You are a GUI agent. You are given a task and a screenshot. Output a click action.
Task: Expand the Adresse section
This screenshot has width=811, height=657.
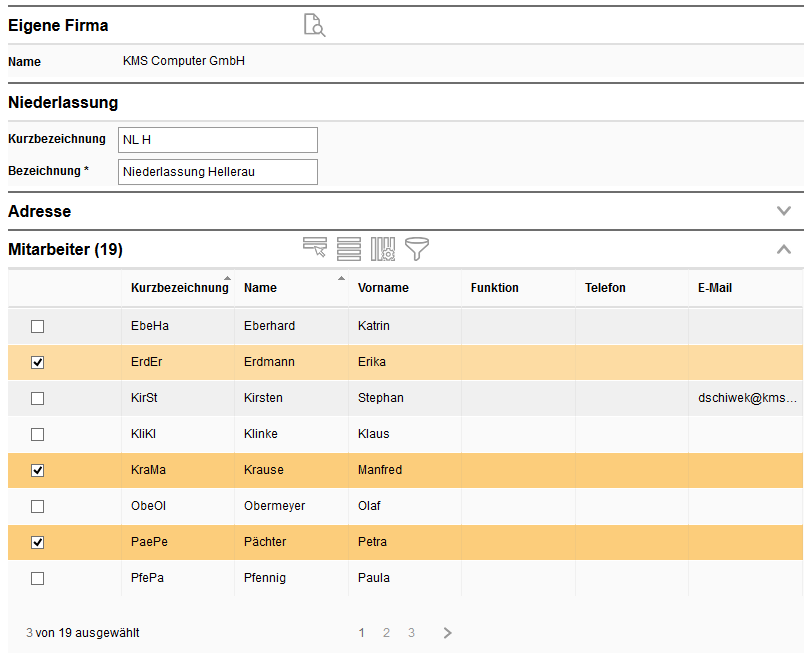[x=784, y=211]
